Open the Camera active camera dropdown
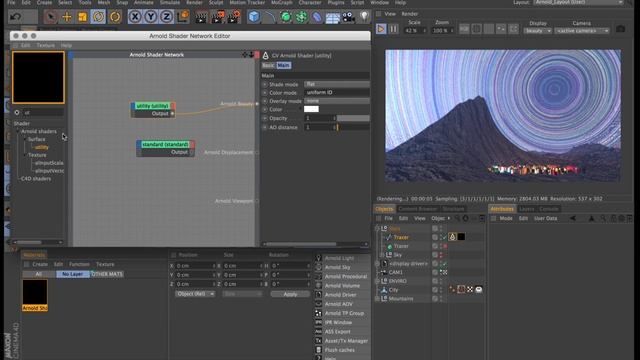Viewport: 640px width, 360px height. (582, 31)
